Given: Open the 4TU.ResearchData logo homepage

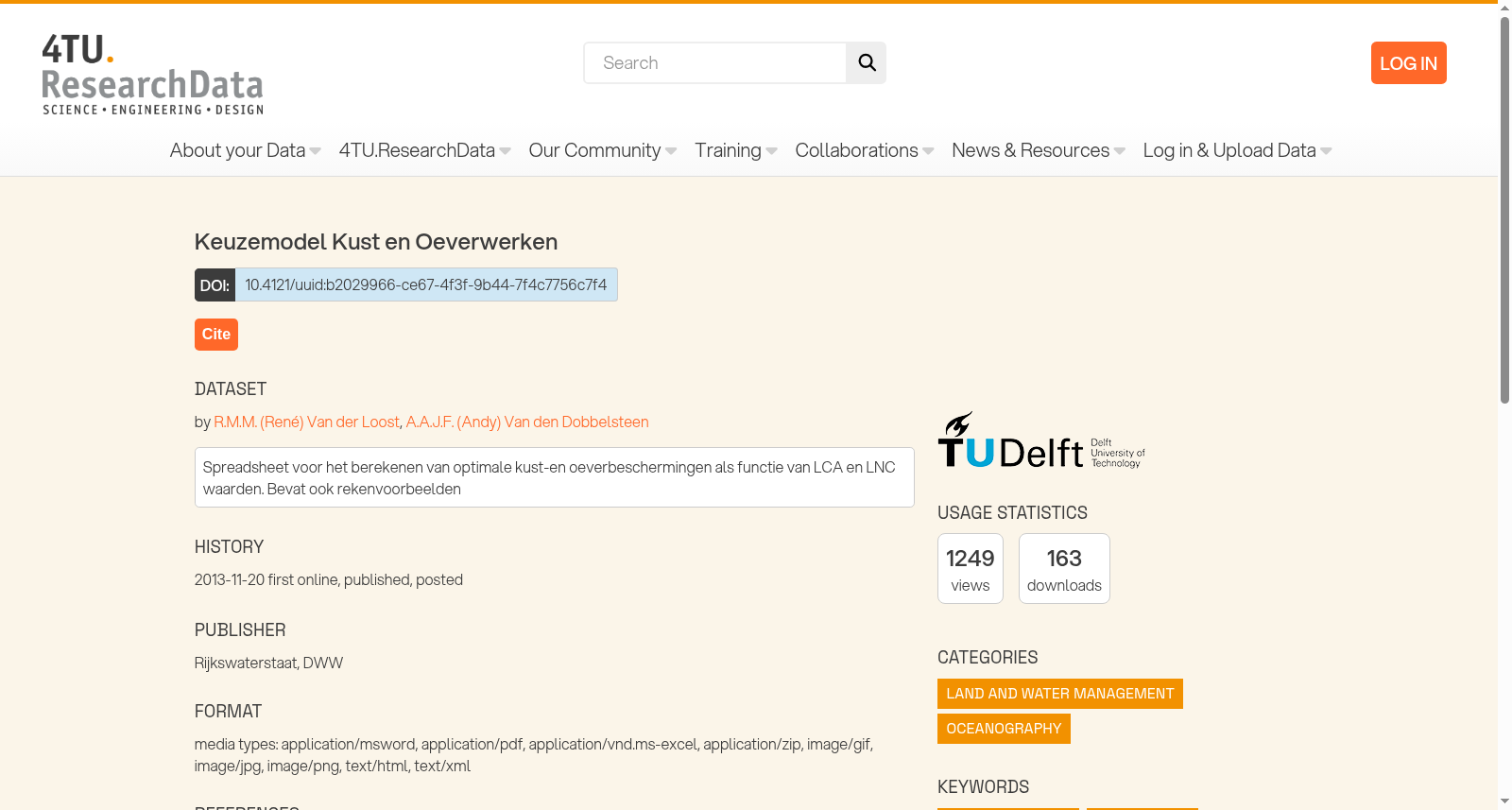Looking at the screenshot, I should click(153, 75).
